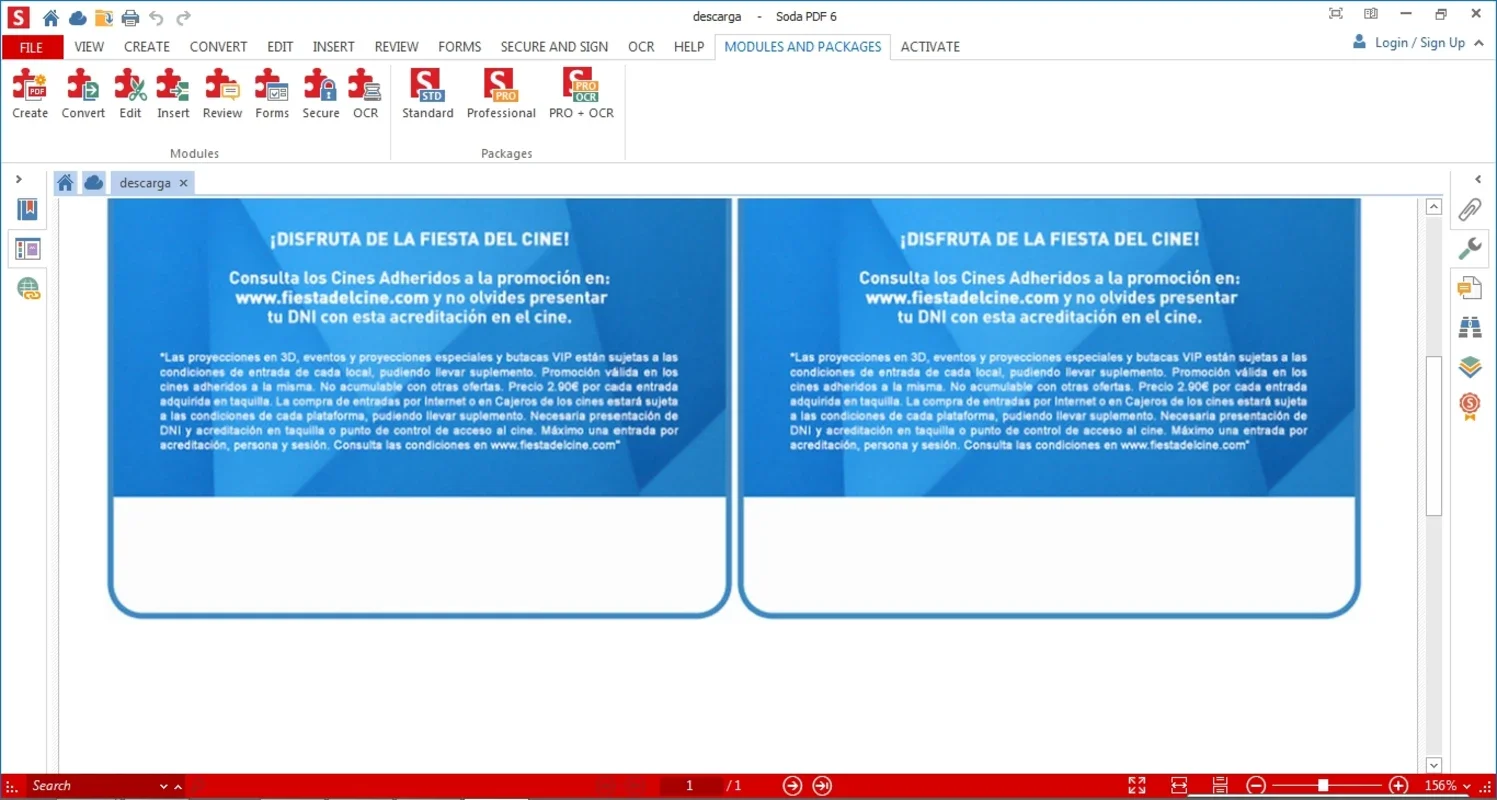Click the Print icon in title bar
Image resolution: width=1497 pixels, height=800 pixels.
coord(130,17)
